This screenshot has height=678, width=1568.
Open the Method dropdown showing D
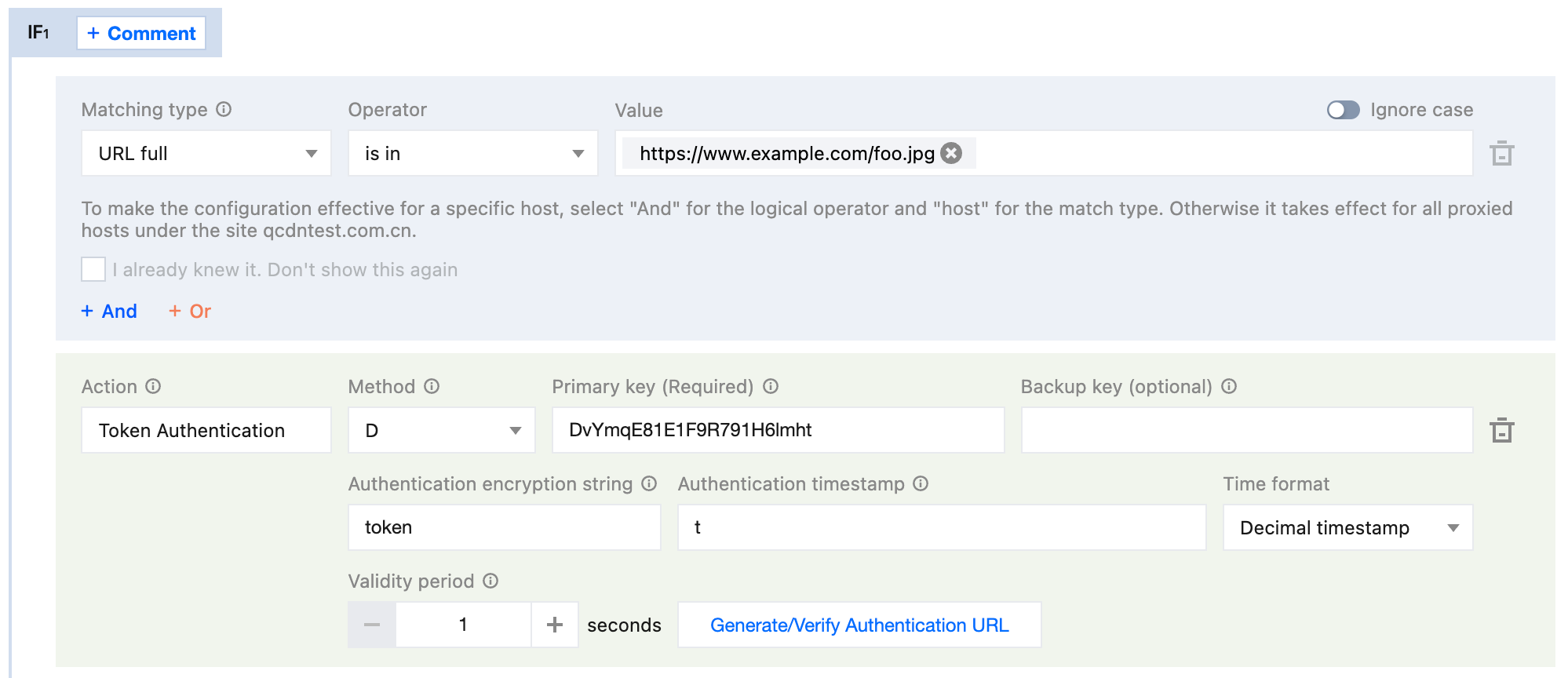coord(441,430)
